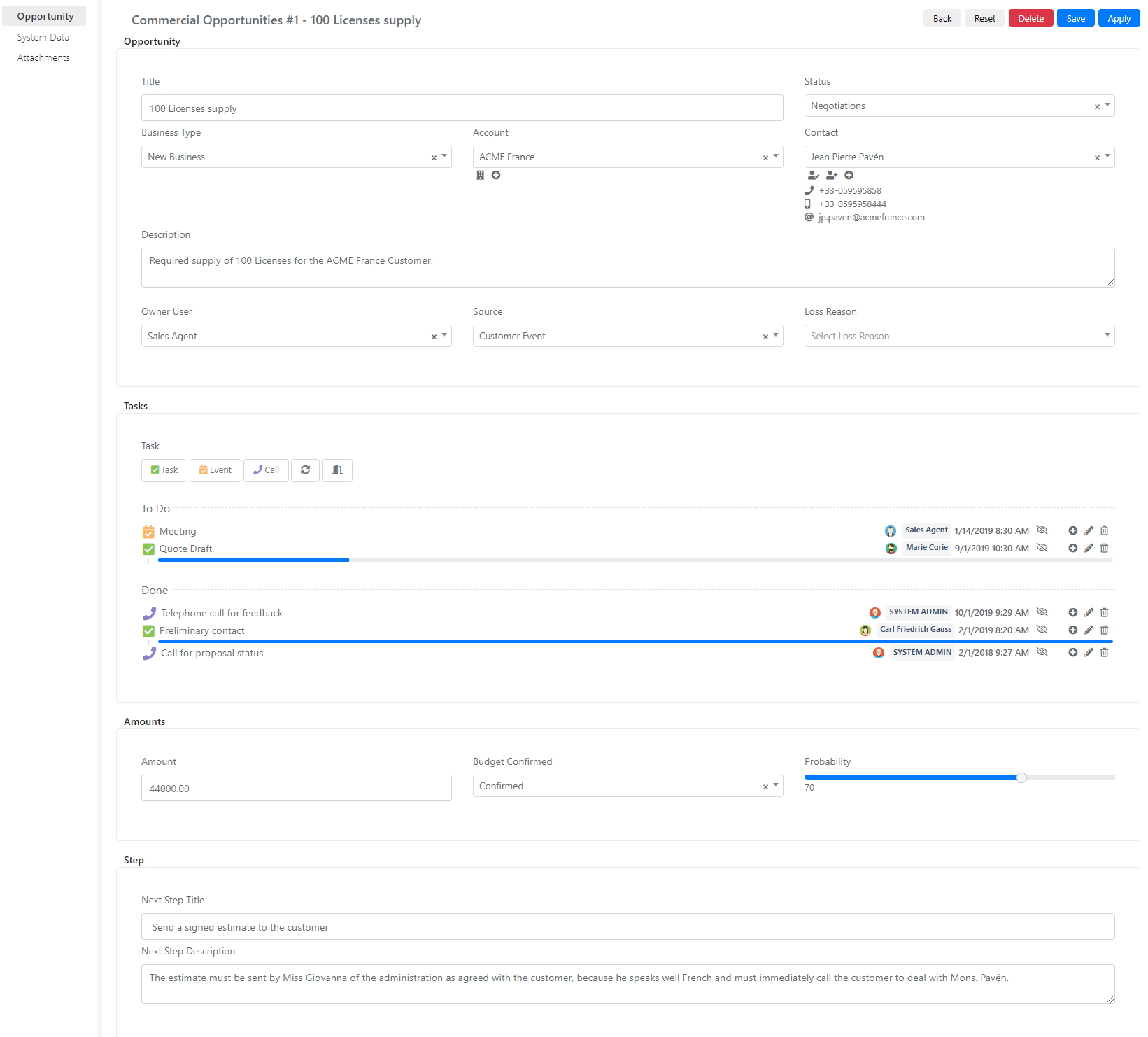
Task: Click the Save button
Action: 1076,18
